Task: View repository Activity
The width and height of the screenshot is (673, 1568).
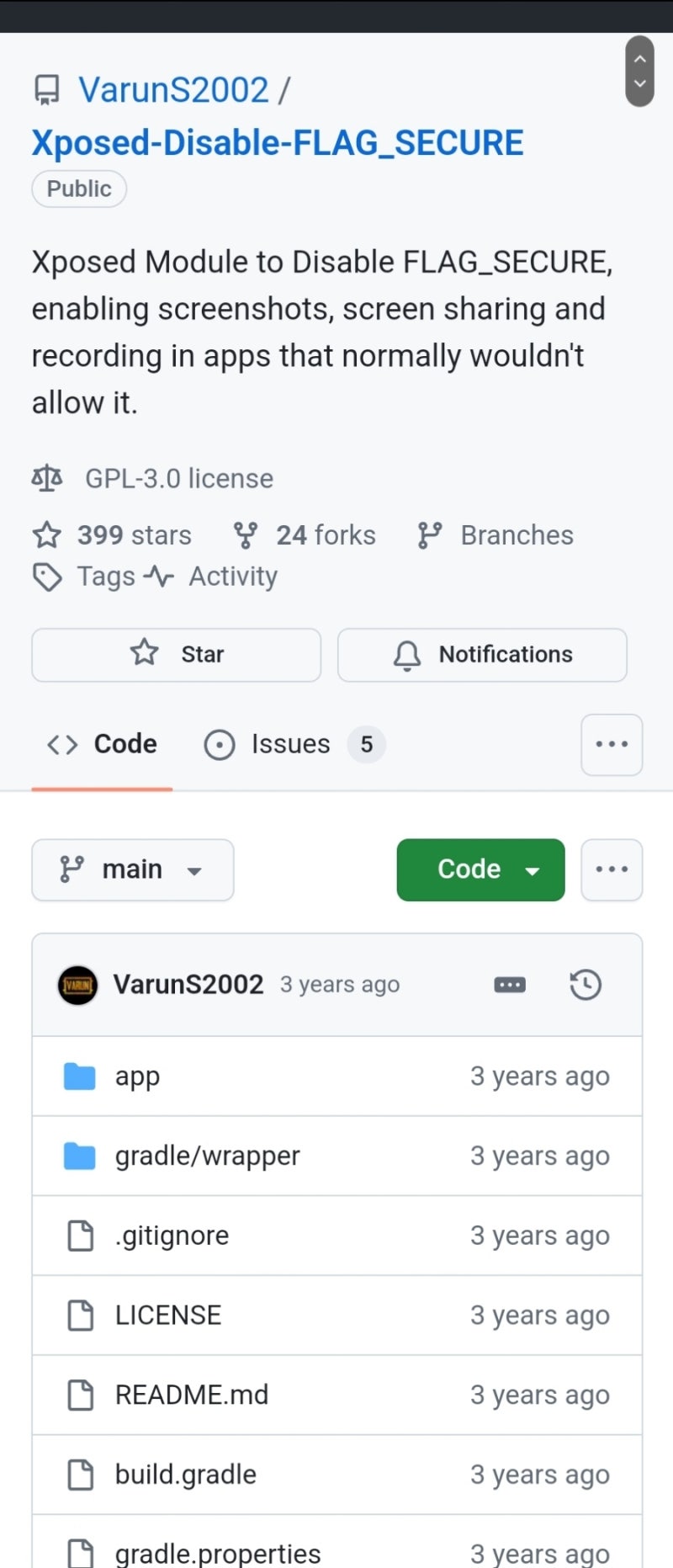Action: tap(212, 577)
